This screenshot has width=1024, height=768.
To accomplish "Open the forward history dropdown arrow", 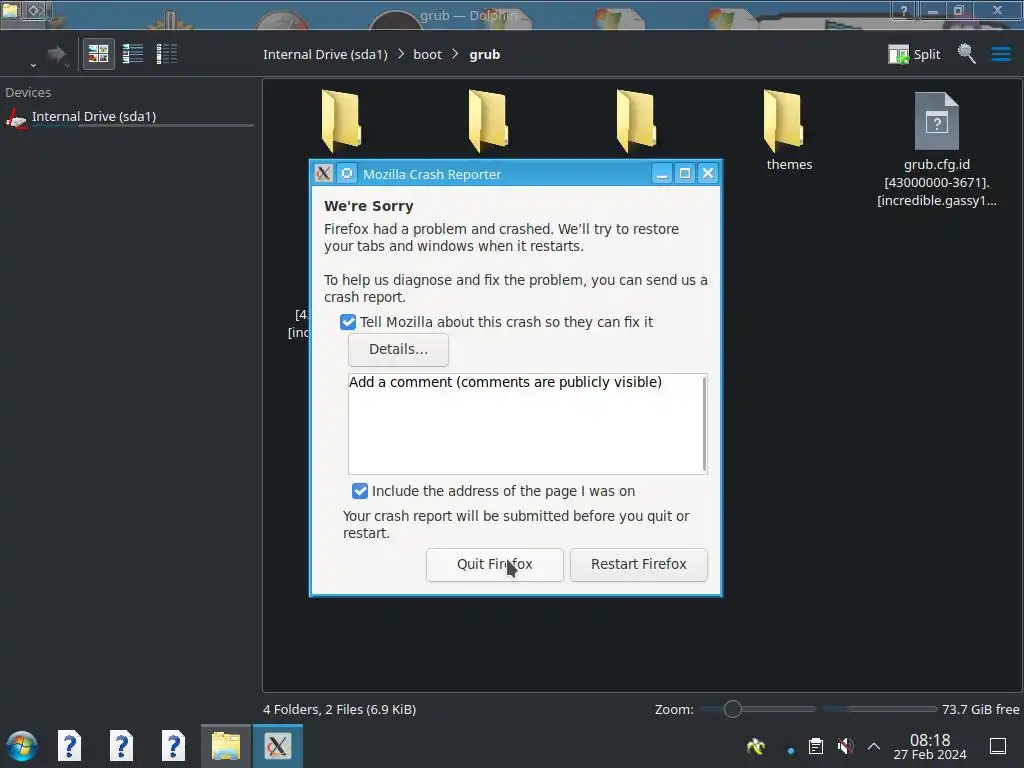I will (x=67, y=65).
